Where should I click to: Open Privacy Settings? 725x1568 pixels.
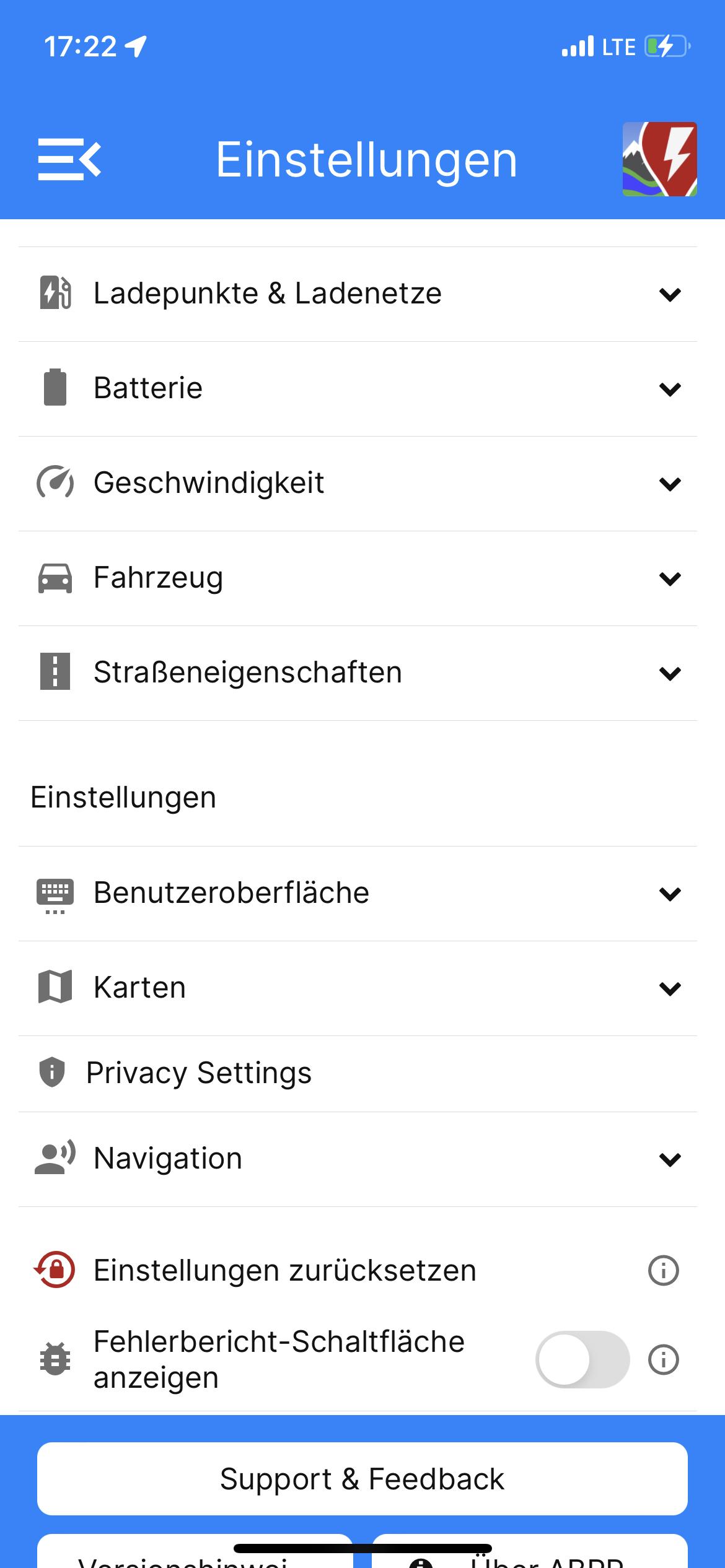[198, 1073]
